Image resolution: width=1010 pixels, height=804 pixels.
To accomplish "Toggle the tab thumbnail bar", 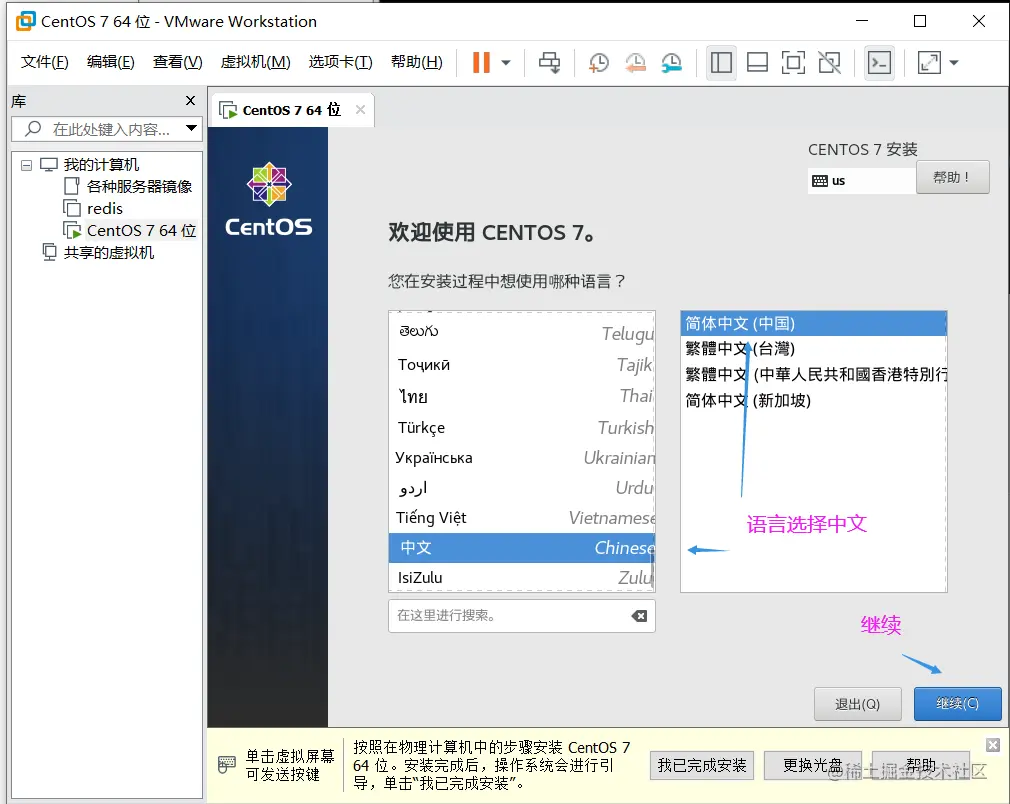I will pyautogui.click(x=757, y=62).
